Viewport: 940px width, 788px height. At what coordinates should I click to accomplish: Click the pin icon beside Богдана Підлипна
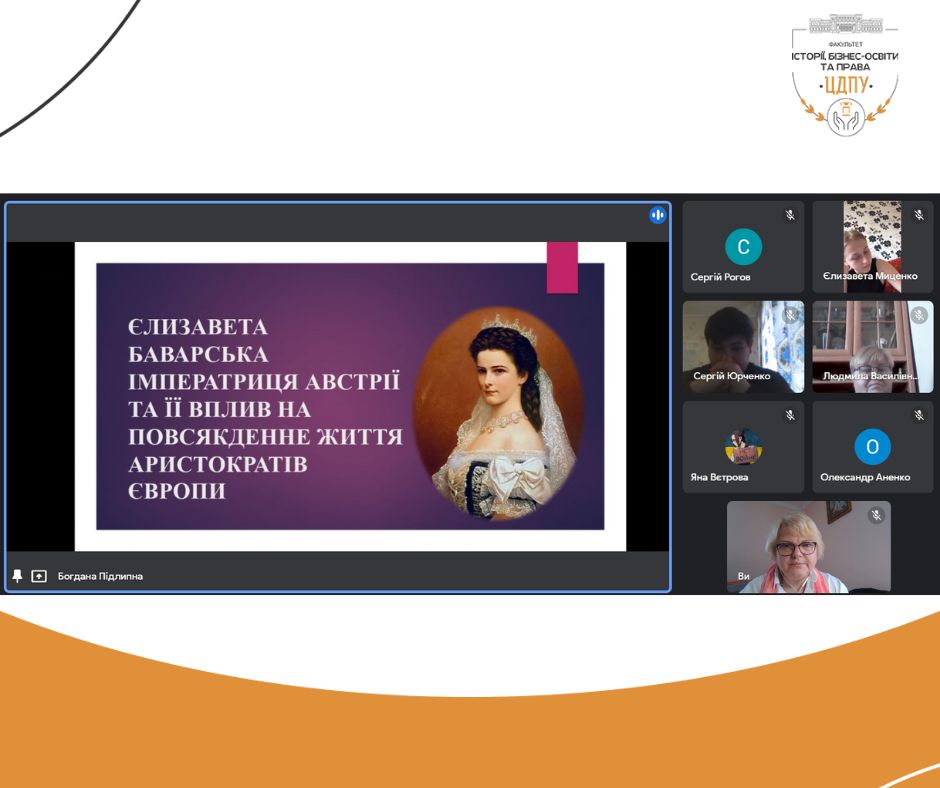[x=17, y=576]
